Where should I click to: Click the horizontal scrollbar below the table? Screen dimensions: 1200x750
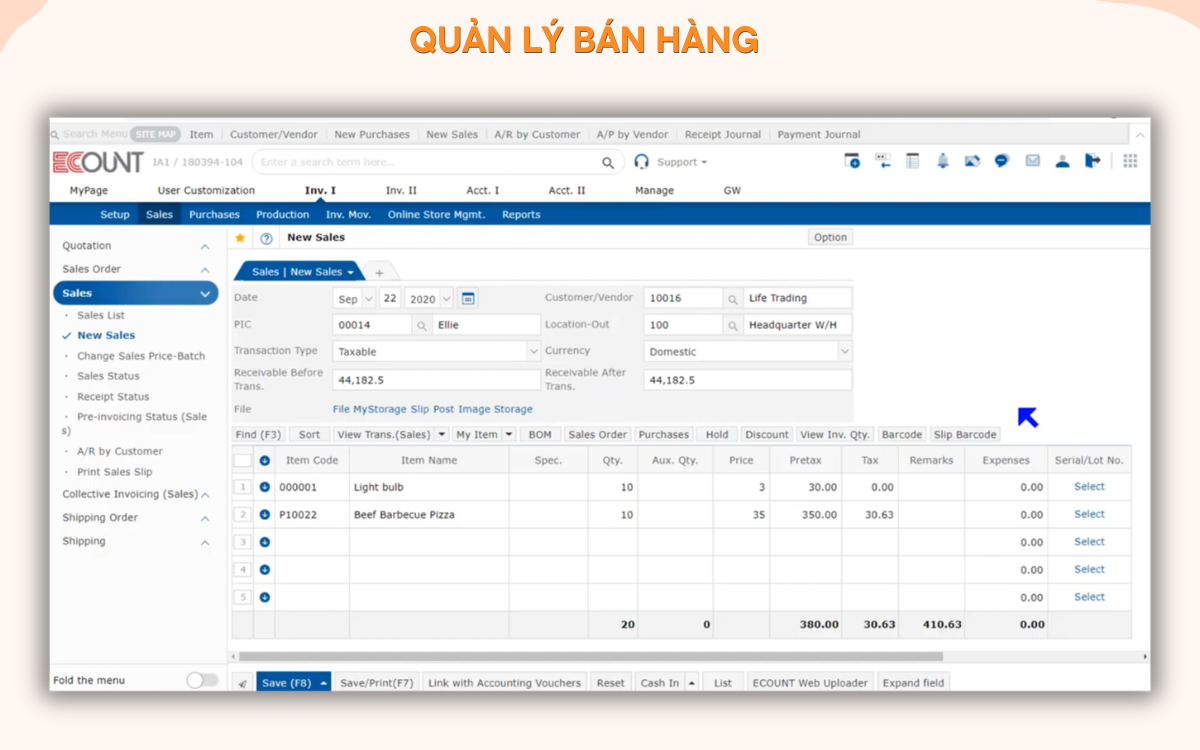pyautogui.click(x=589, y=657)
